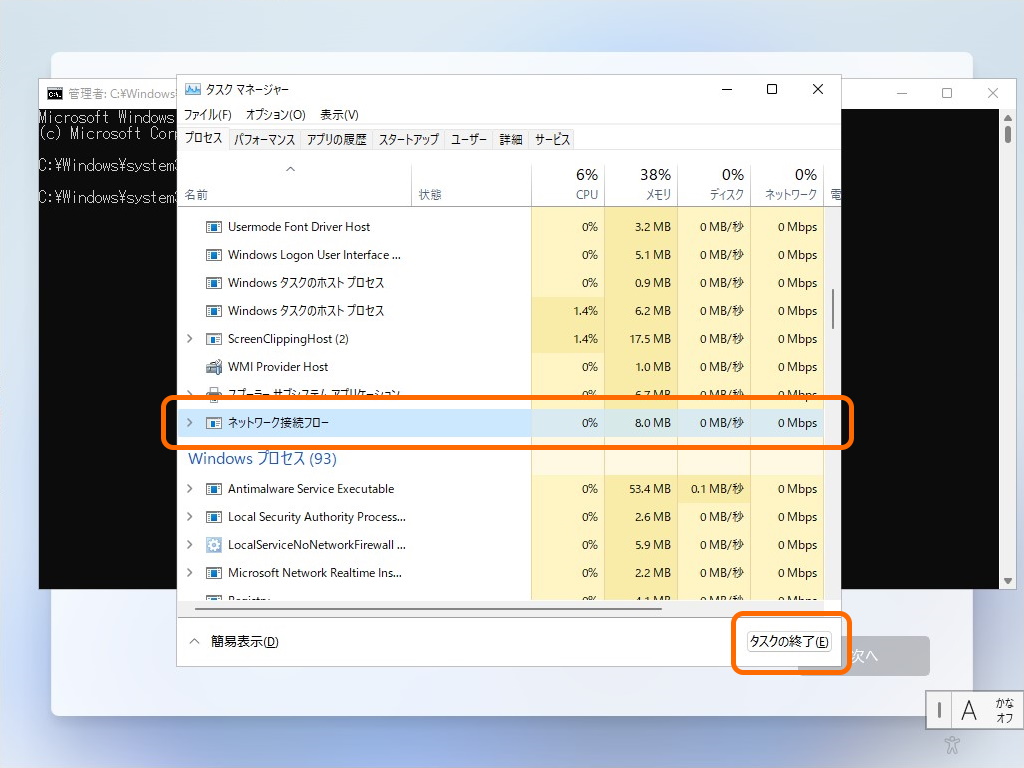Image resolution: width=1024 pixels, height=768 pixels.
Task: Select the Windows タスクのホスト プロセス row at 6.2 MB
Action: [501, 311]
